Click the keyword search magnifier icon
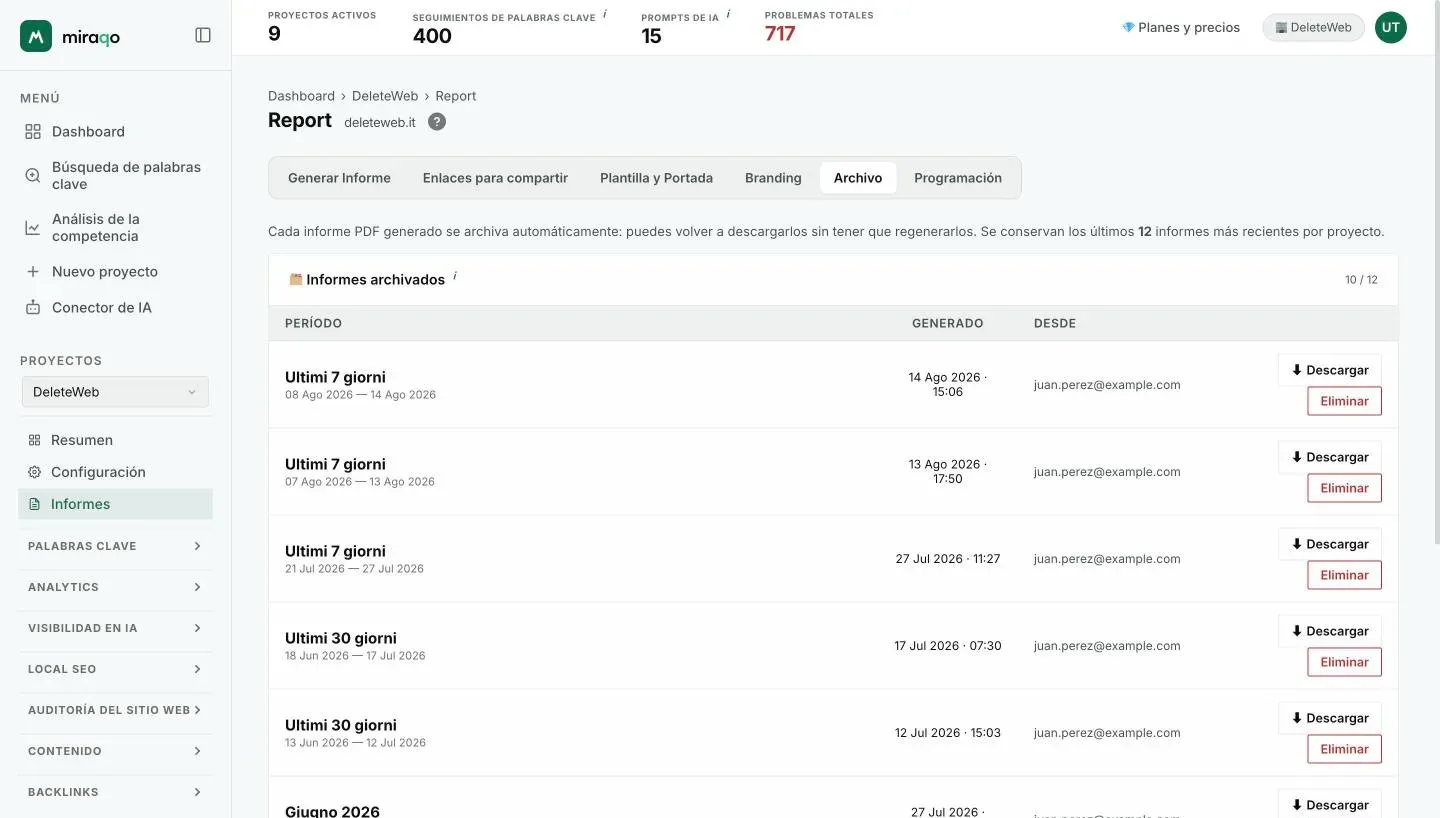The width and height of the screenshot is (1440, 818). pos(33,175)
